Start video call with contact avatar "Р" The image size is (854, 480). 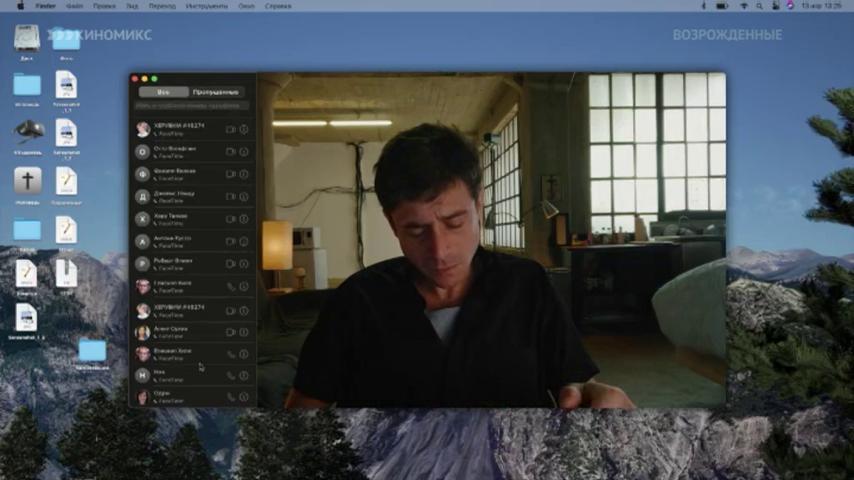click(x=230, y=264)
